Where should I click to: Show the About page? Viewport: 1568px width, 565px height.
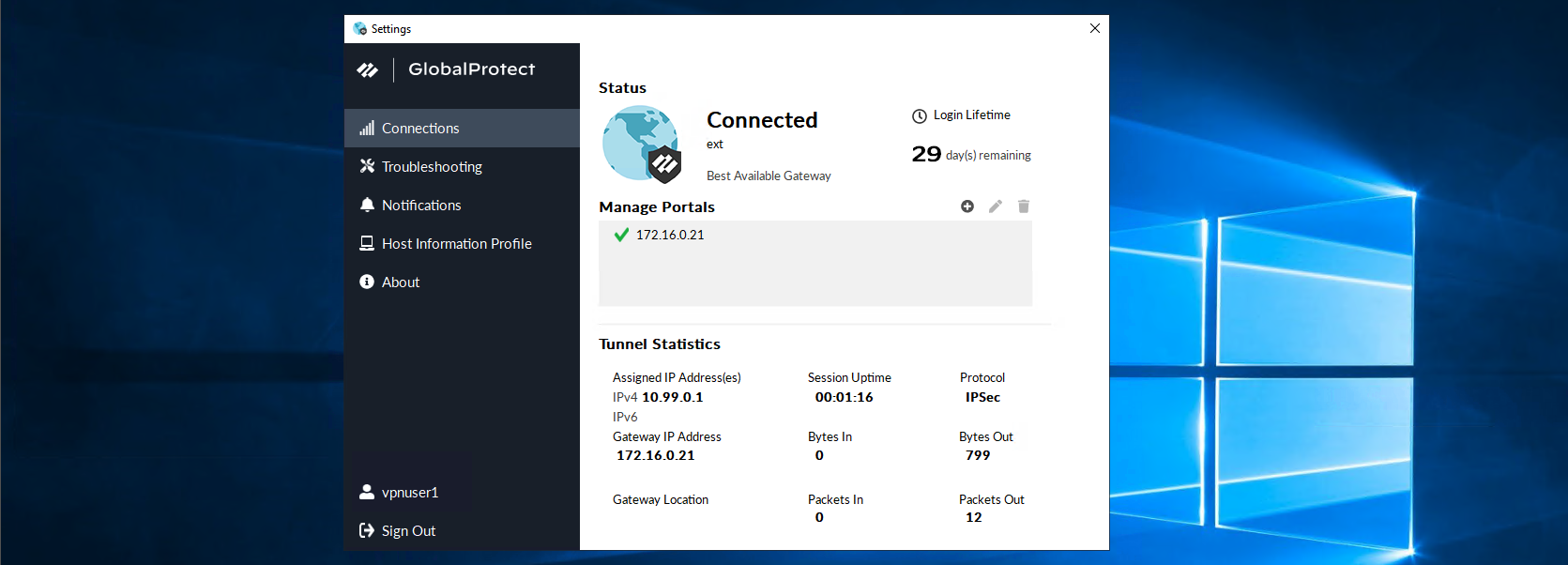coord(401,282)
